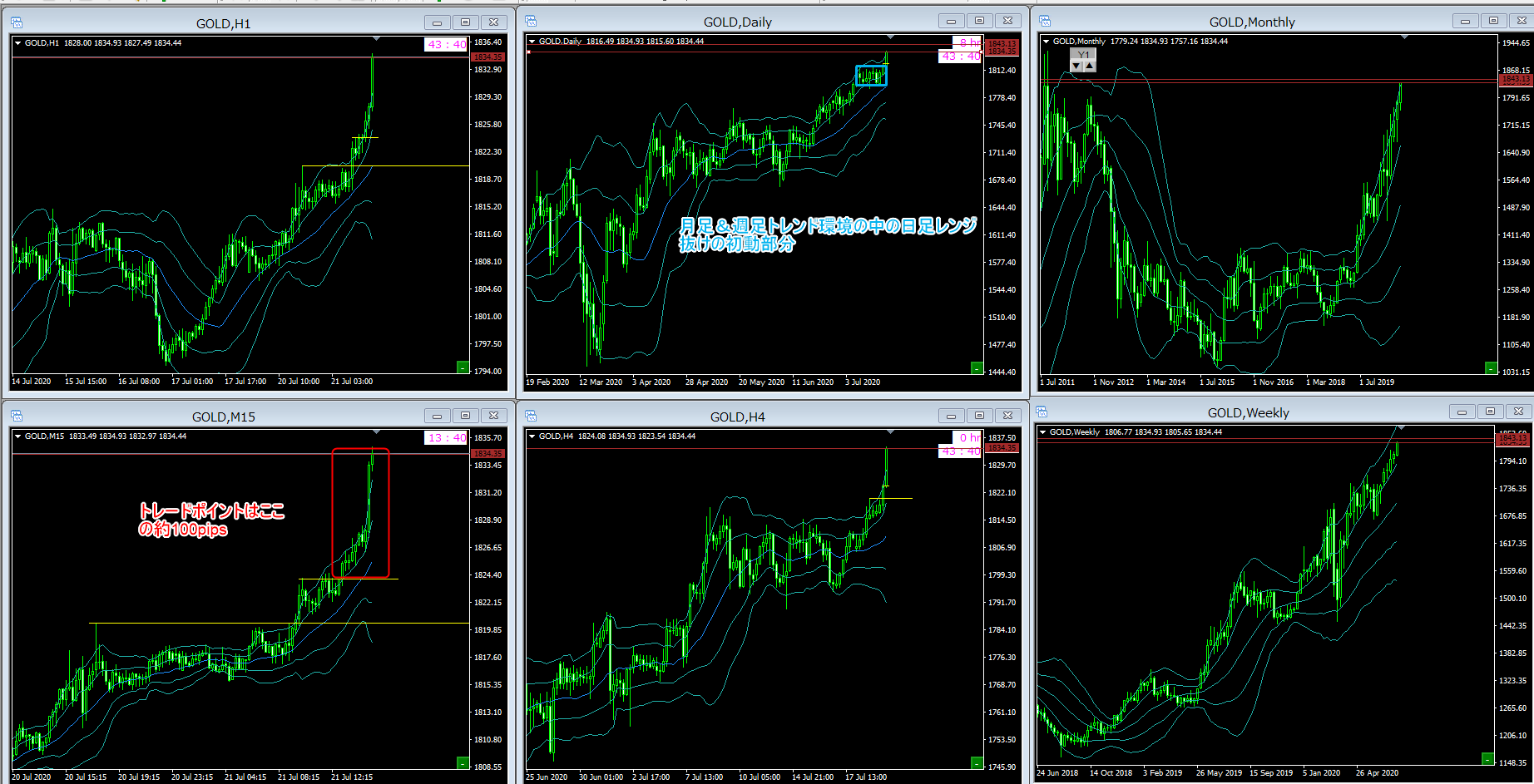
Task: Expand the trading panel arrow beside GOLD,H4
Action: coord(532,436)
